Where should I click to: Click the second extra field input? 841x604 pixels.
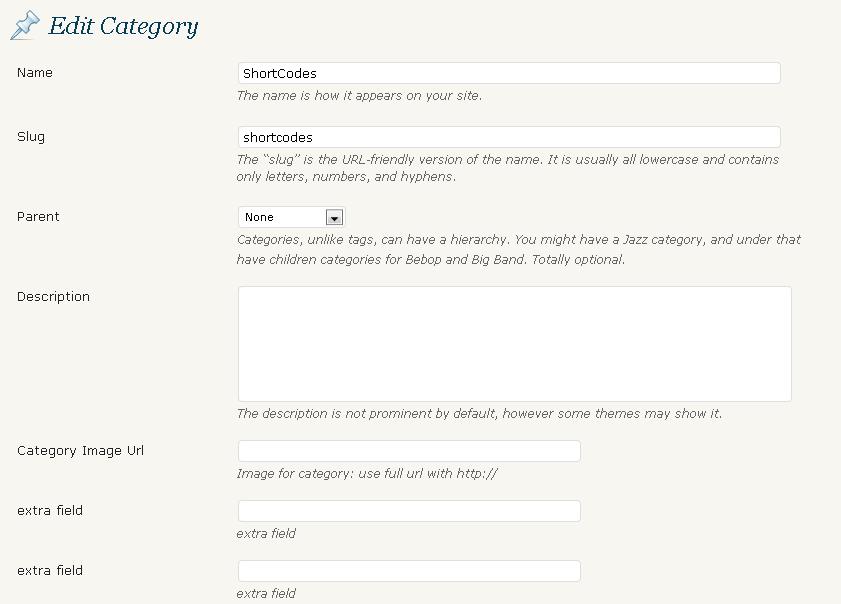click(x=409, y=571)
